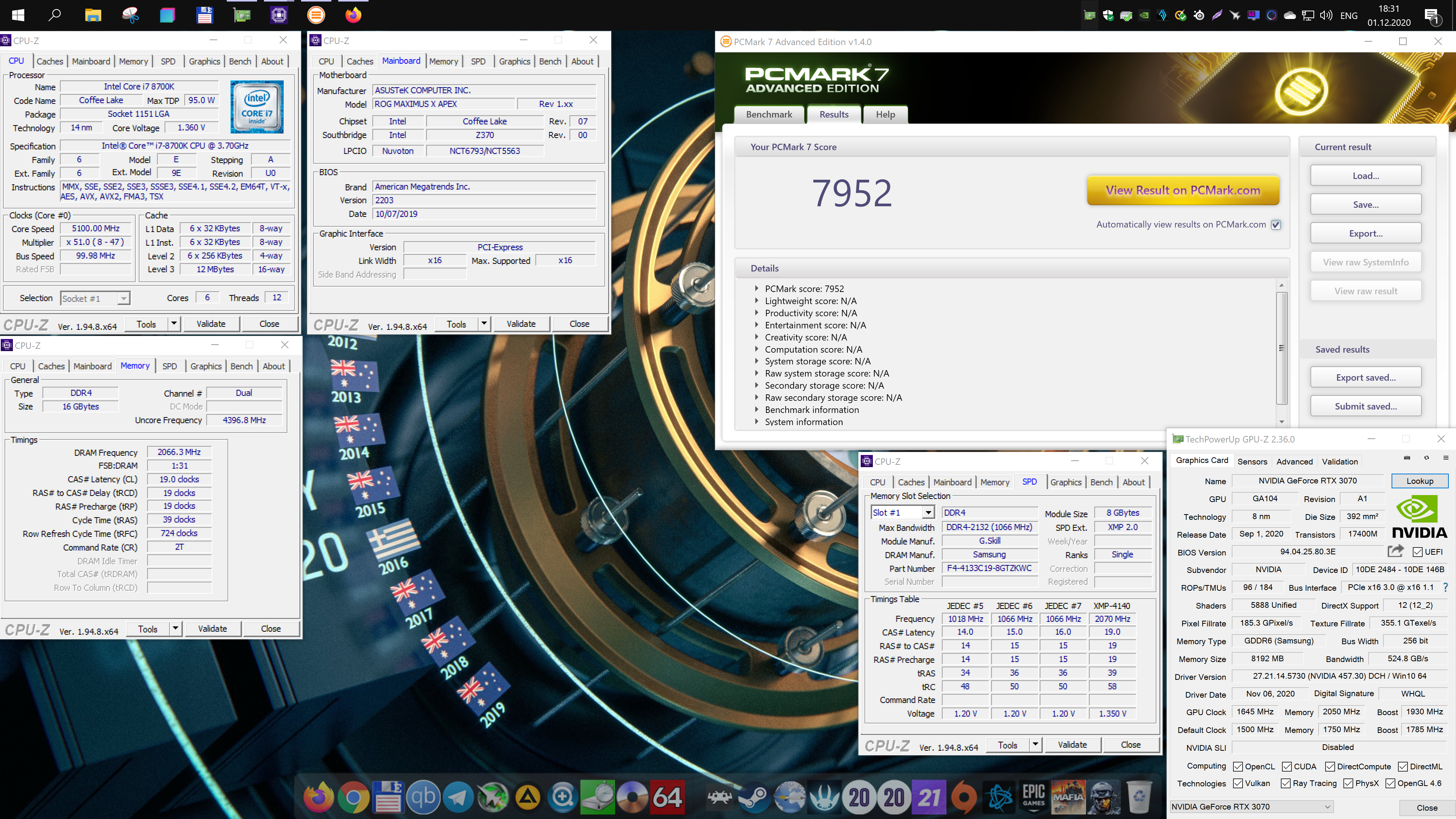Toggle the DirectML checkbox
Image resolution: width=1456 pixels, height=819 pixels.
(1403, 766)
